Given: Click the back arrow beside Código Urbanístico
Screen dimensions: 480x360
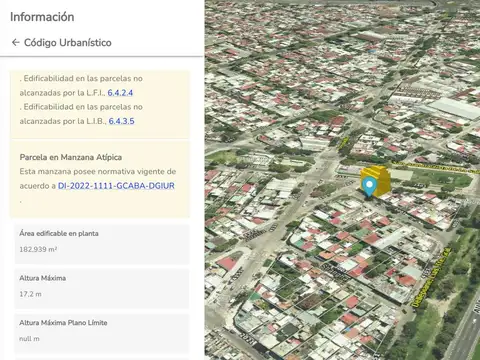Looking at the screenshot, I should 15,43.
